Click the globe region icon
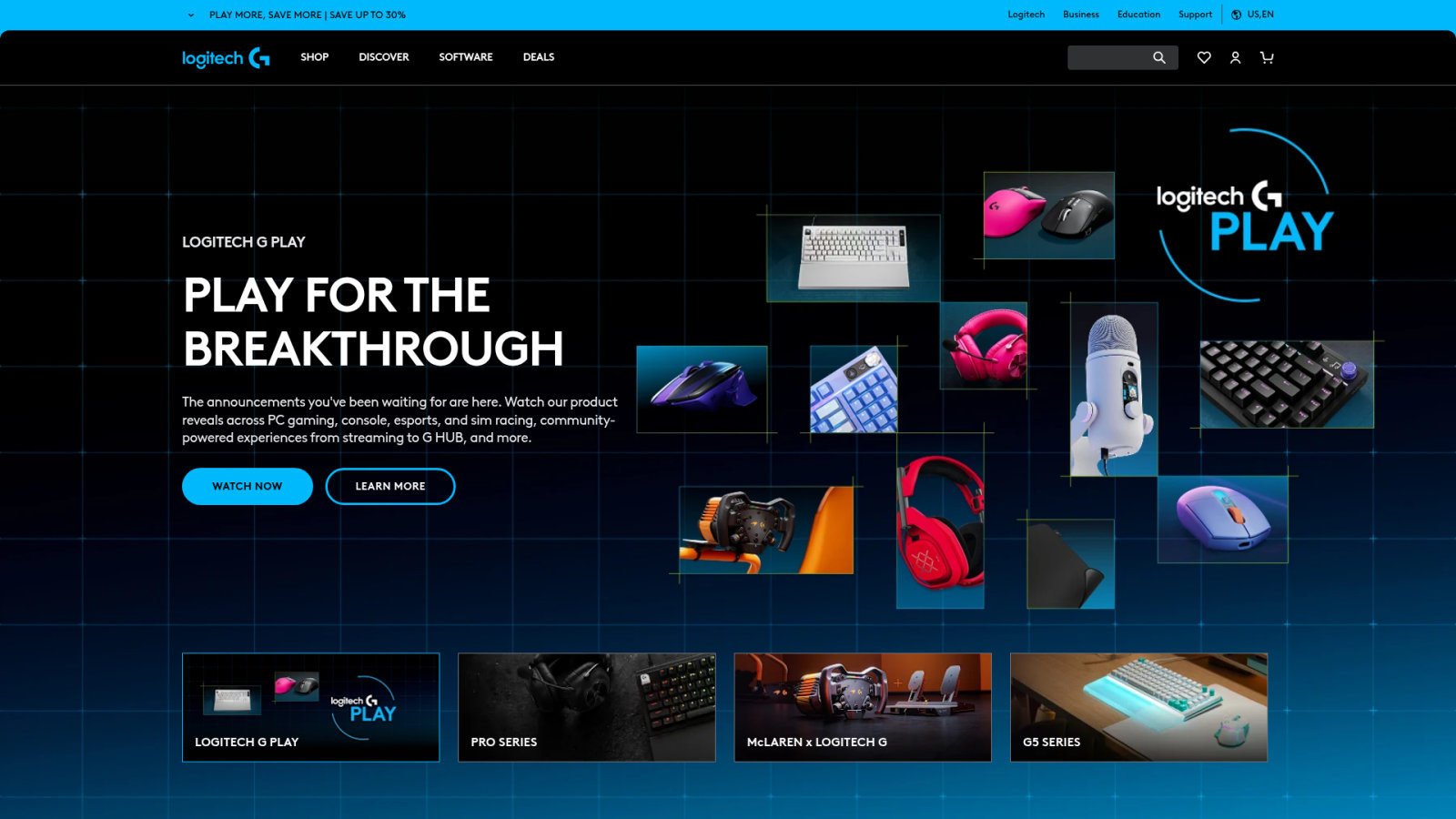1456x819 pixels. [1237, 15]
